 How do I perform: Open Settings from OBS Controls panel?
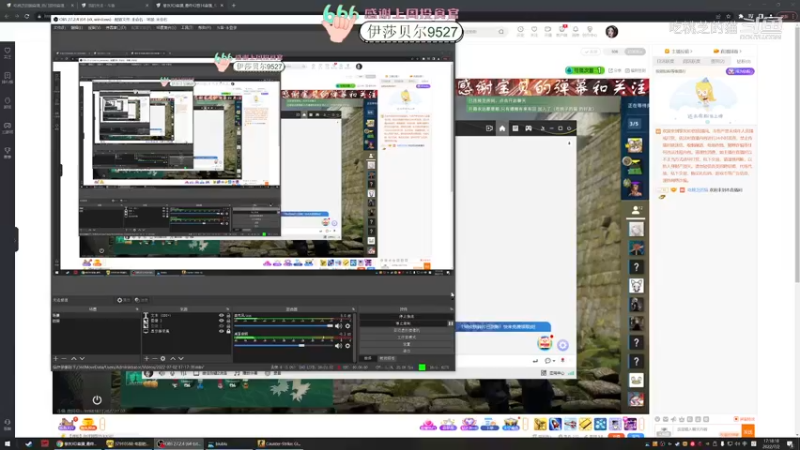[406, 344]
